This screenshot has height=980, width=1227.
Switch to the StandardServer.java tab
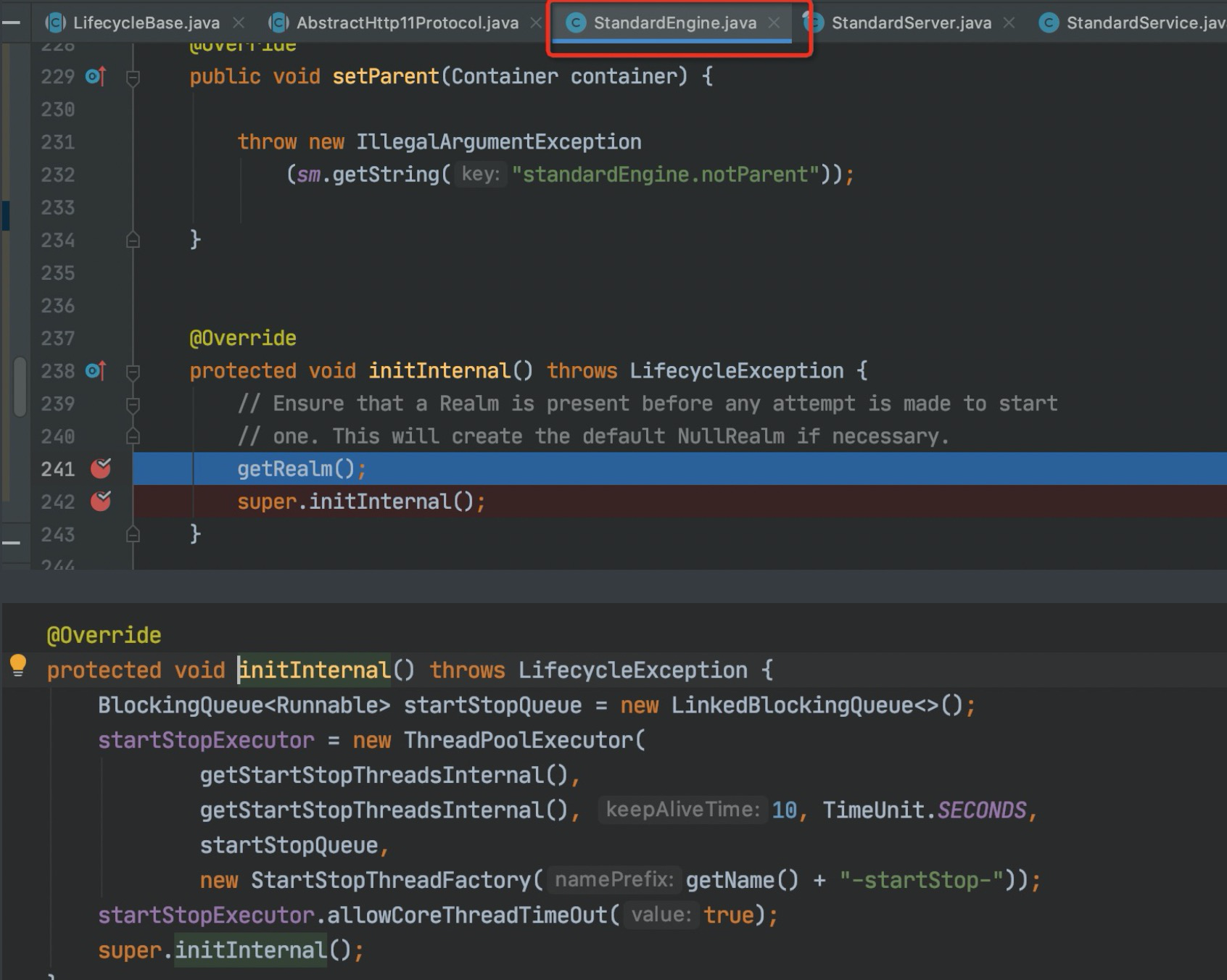tap(911, 23)
